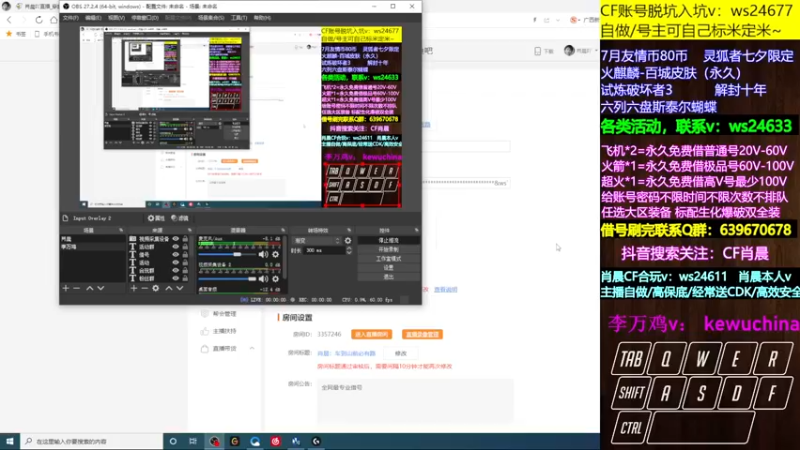800x450 pixels.
Task: Click first orange button beside room ID
Action: pyautogui.click(x=371, y=334)
